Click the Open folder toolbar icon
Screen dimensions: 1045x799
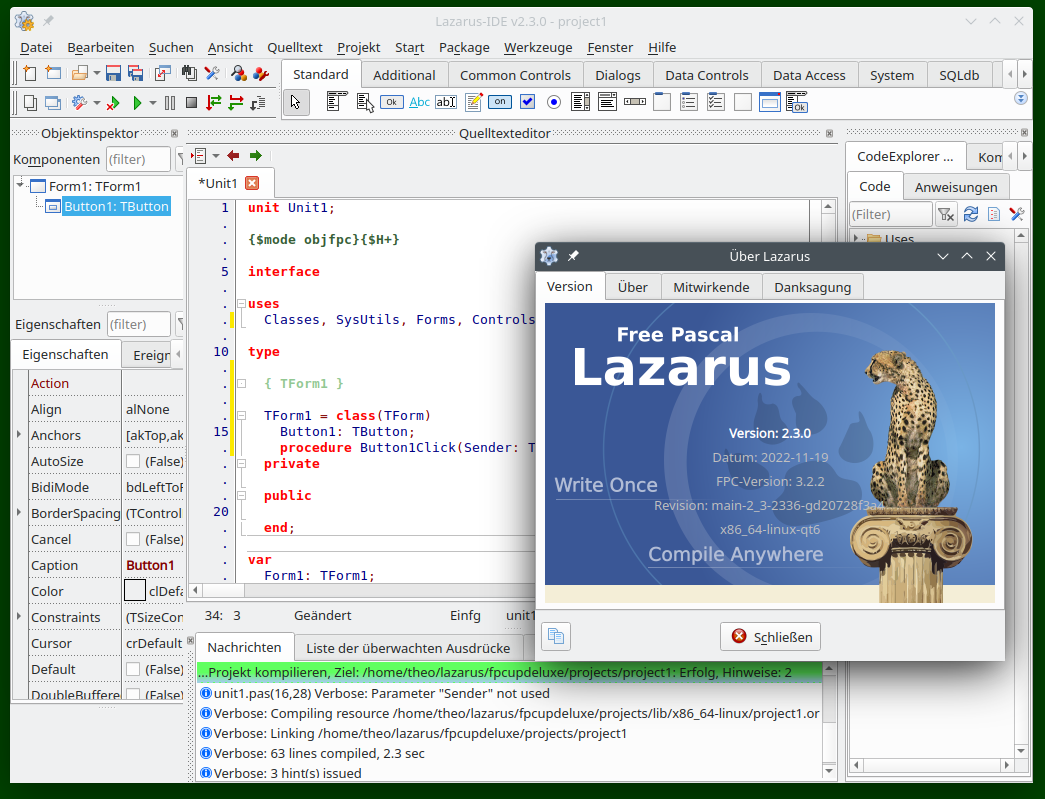tap(80, 73)
